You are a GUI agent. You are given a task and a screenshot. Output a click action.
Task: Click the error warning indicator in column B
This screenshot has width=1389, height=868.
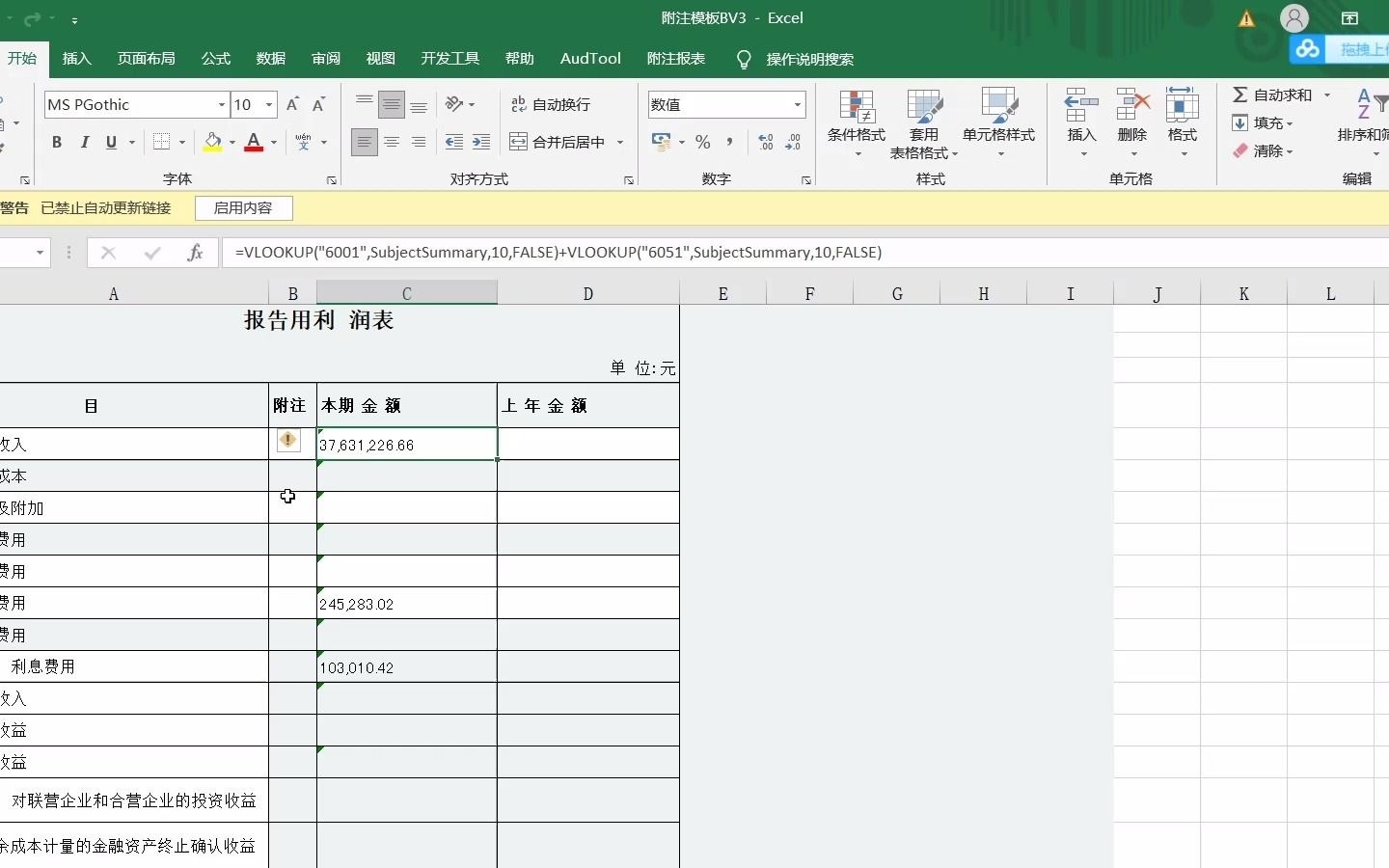(287, 440)
